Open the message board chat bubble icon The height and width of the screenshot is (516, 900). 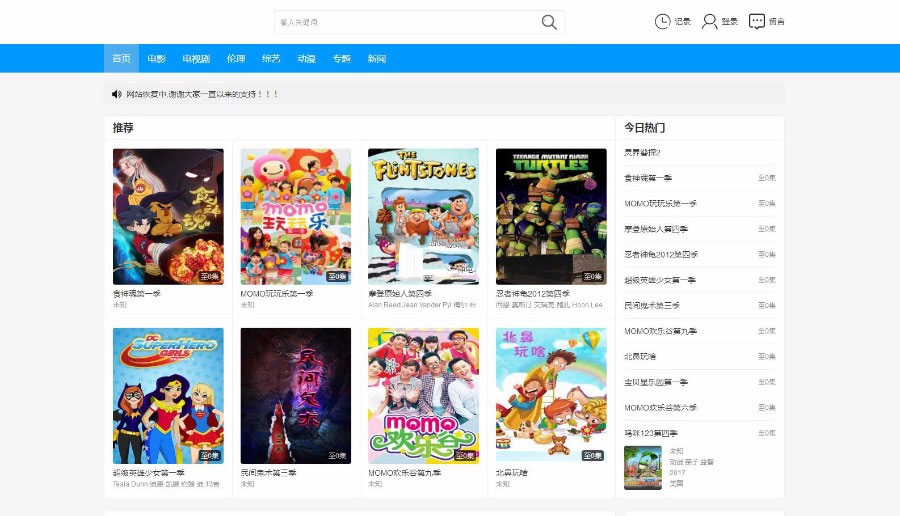[757, 21]
